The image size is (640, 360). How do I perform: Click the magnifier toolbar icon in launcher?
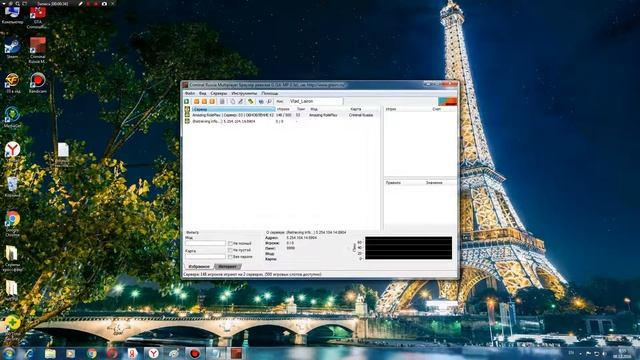[x=269, y=101]
